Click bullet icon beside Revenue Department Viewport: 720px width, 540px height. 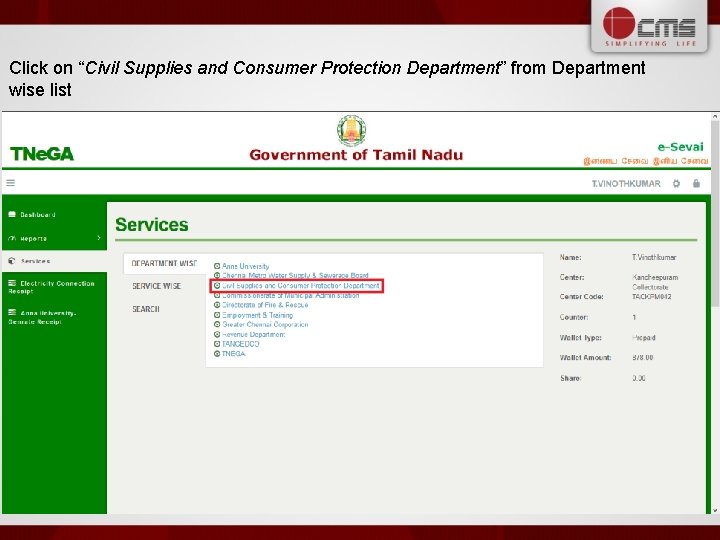point(217,334)
